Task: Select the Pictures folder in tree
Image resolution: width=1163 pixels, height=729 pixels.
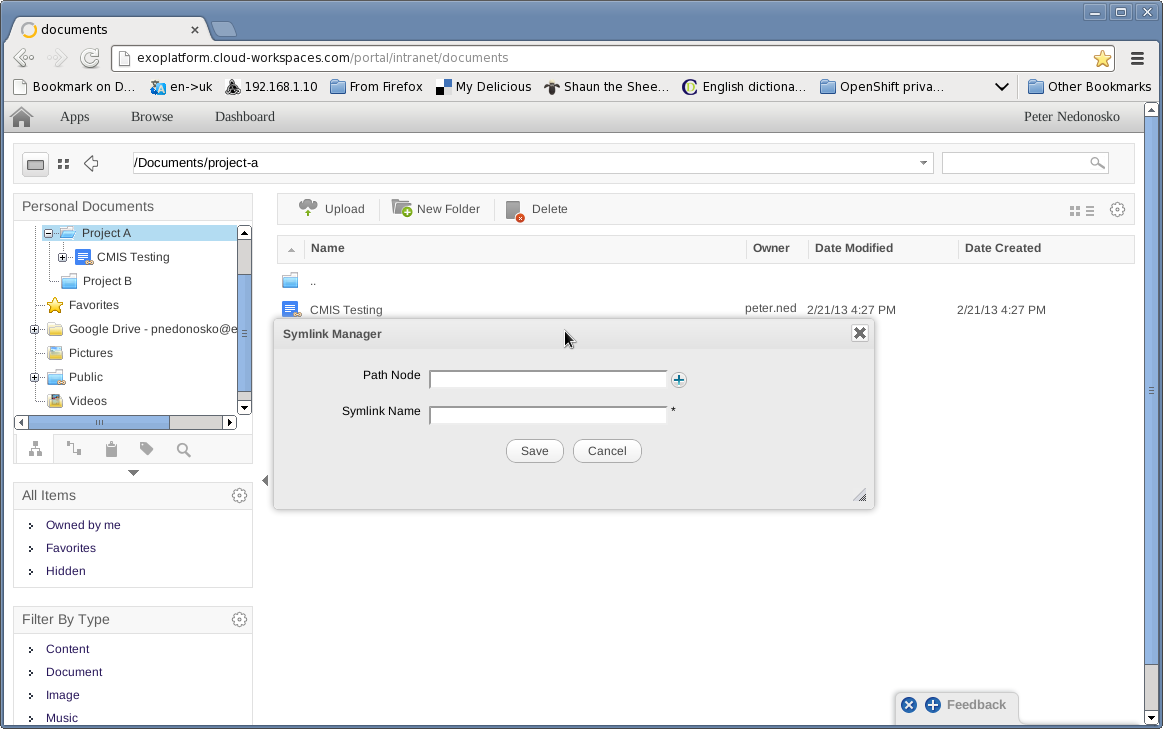Action: click(x=90, y=353)
